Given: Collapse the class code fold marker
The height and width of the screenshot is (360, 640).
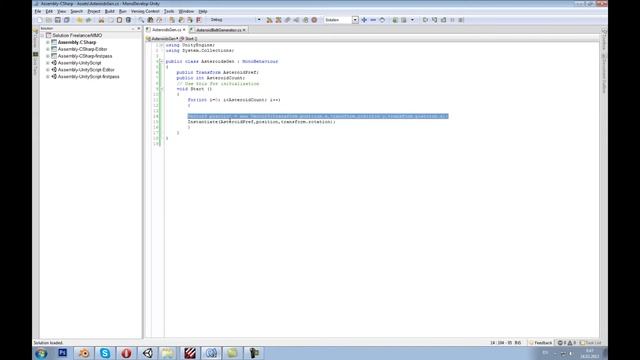Looking at the screenshot, I should click(x=161, y=62).
